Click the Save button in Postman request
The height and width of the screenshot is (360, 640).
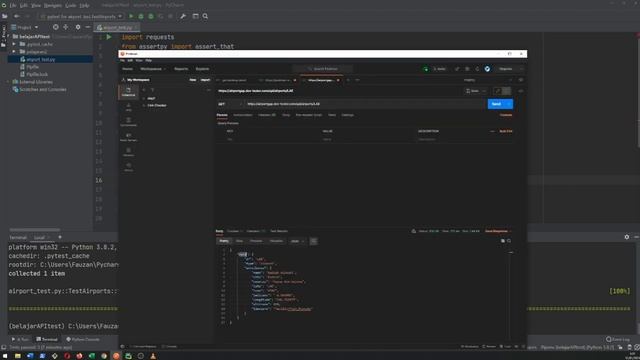coord(474,91)
